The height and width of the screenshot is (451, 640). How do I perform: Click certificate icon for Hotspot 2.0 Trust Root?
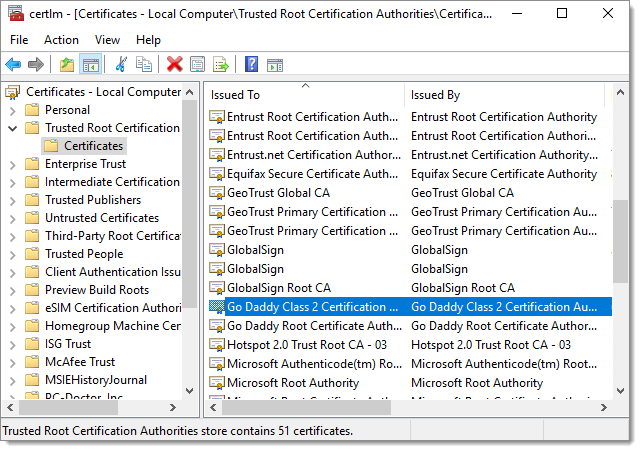216,345
